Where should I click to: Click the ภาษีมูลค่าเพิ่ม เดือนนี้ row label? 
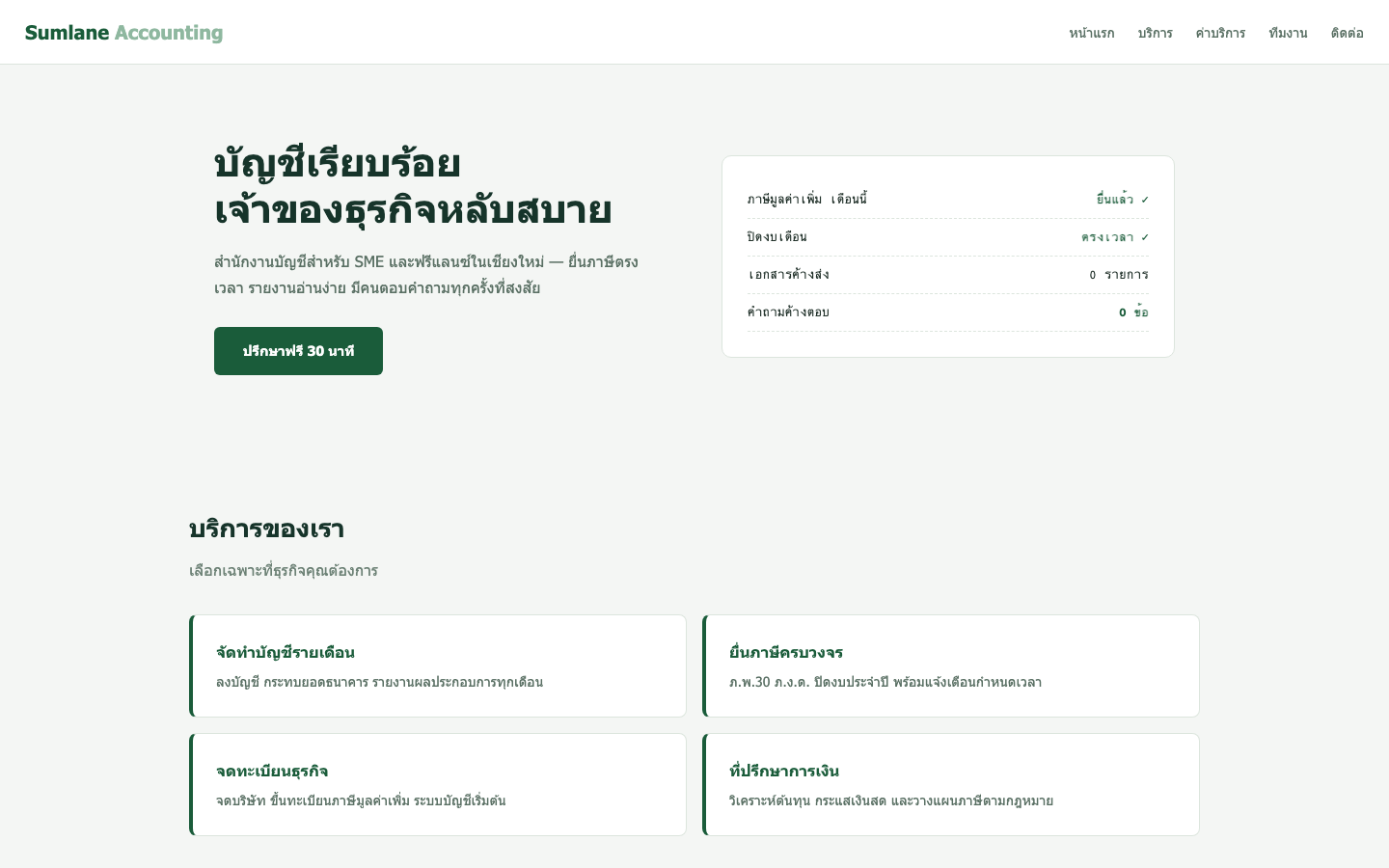[x=806, y=200]
